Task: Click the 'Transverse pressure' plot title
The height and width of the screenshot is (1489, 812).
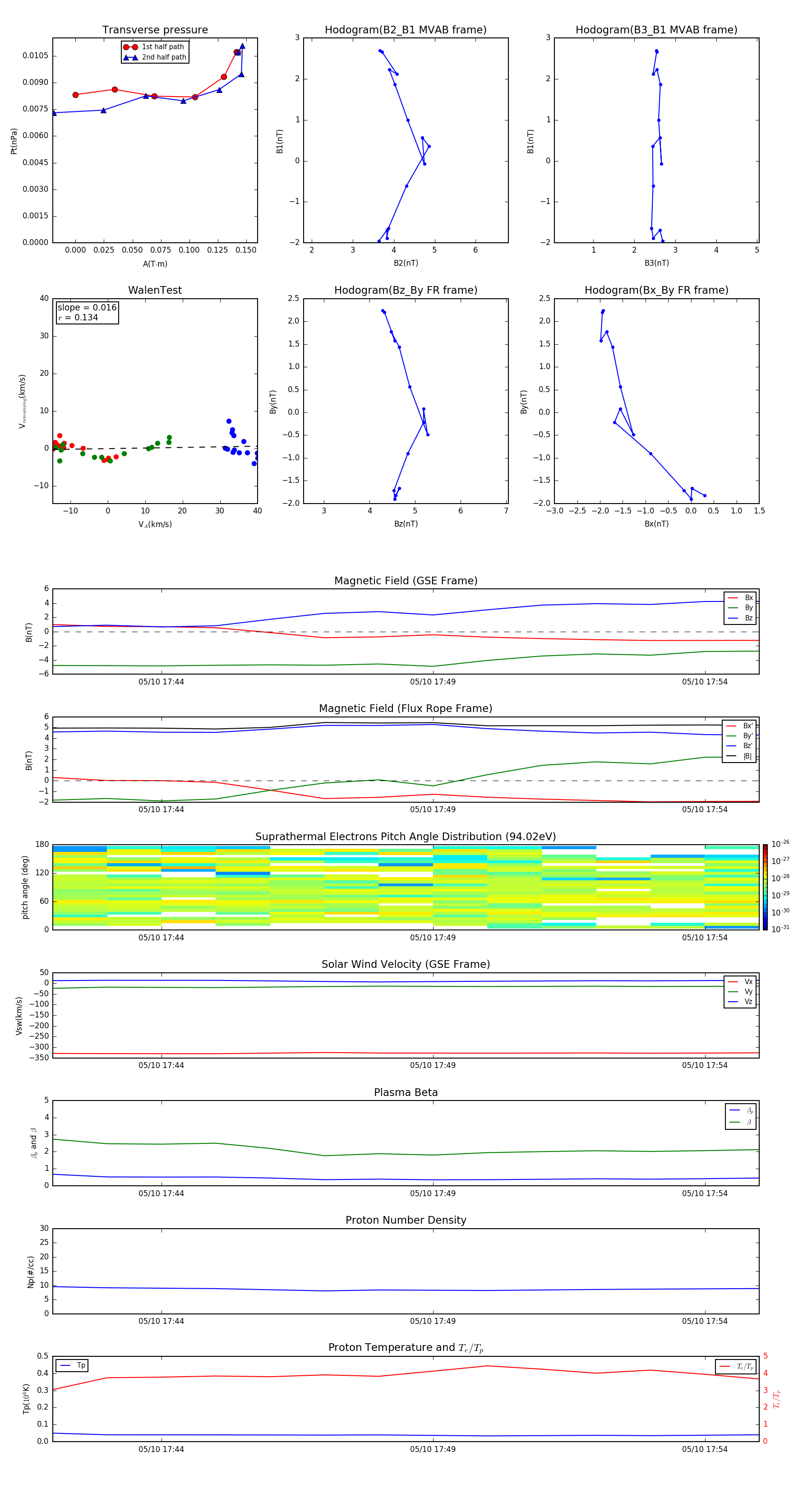Action: coord(155,30)
